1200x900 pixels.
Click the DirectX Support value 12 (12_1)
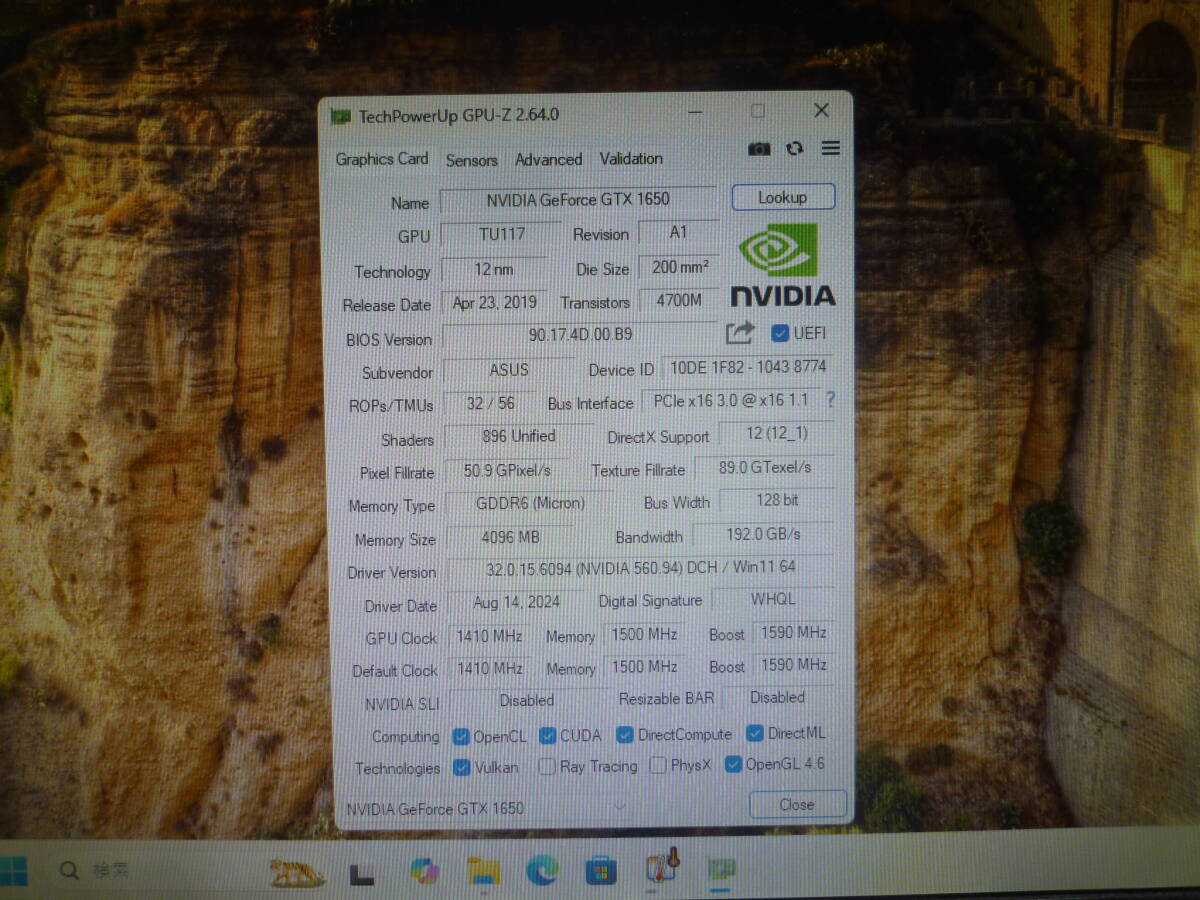[x=777, y=433]
